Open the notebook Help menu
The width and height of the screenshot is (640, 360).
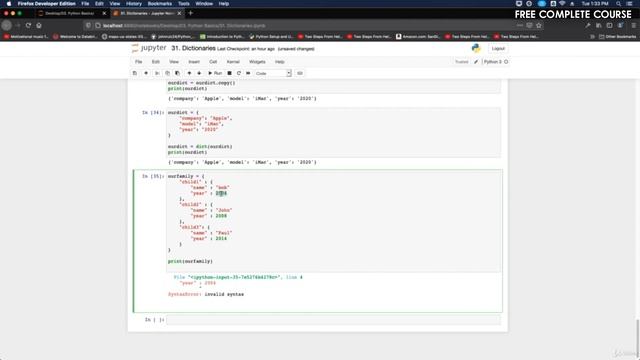[x=280, y=62]
